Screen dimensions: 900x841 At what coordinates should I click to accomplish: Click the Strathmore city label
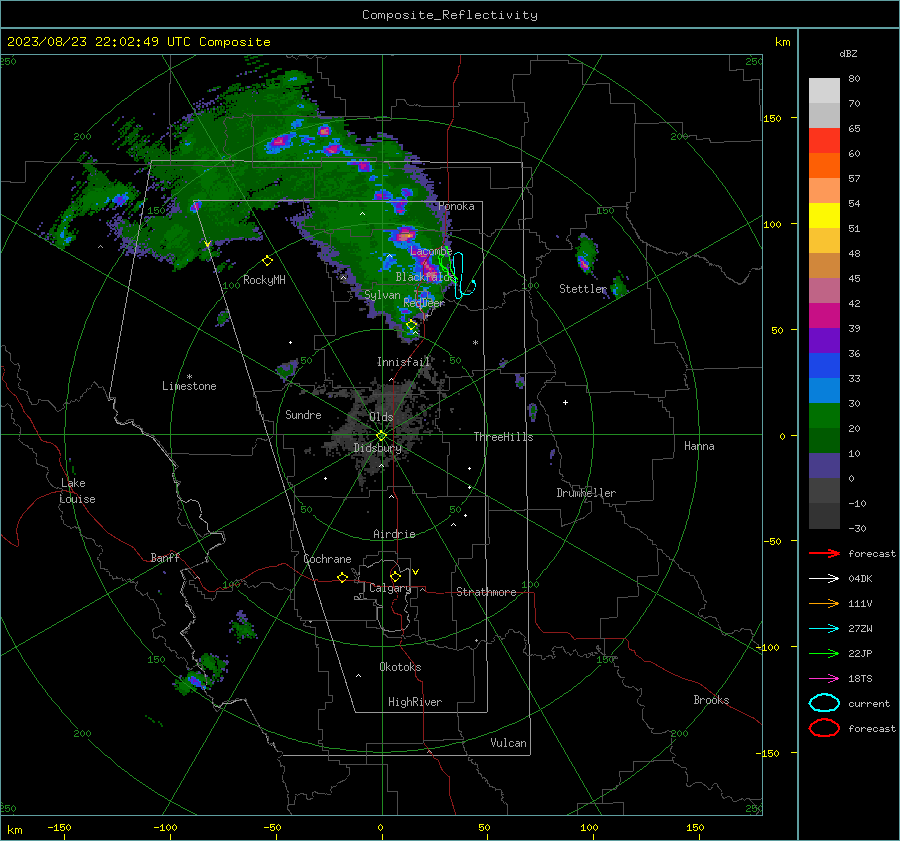point(486,592)
